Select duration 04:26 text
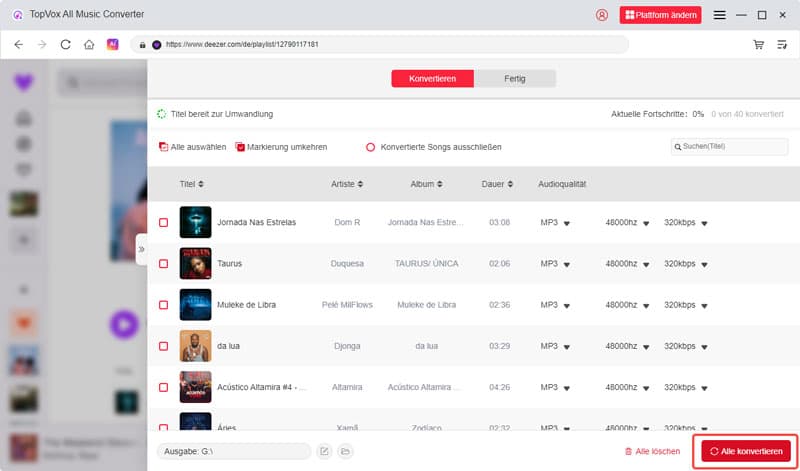Viewport: 800px width, 471px height. (x=499, y=387)
